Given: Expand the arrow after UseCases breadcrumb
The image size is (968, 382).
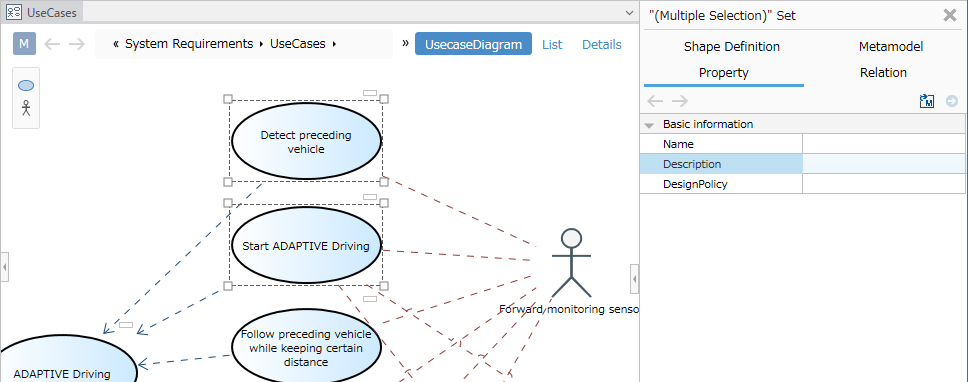Looking at the screenshot, I should click(x=335, y=44).
